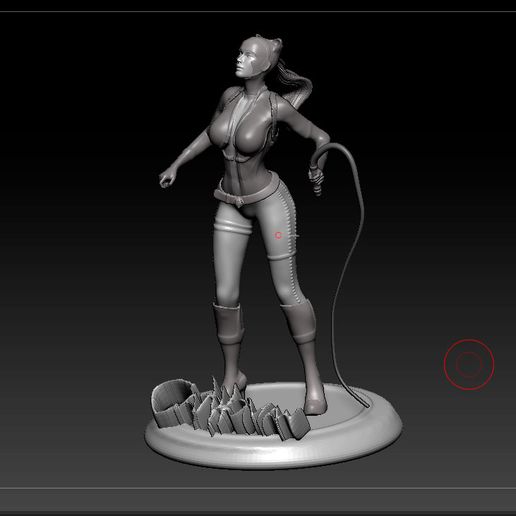
Task: Click the belt buckle on the figure's waist
Action: point(239,201)
